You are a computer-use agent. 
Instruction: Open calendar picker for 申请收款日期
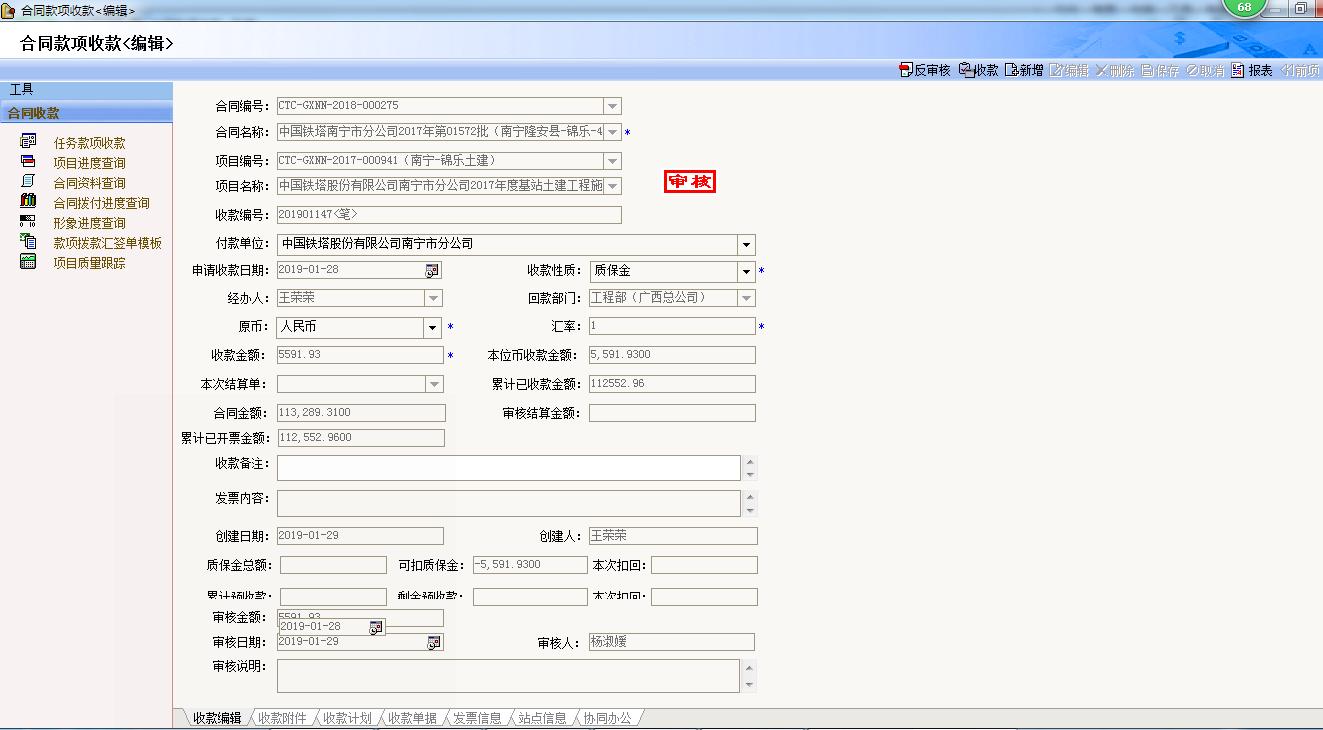tap(432, 271)
